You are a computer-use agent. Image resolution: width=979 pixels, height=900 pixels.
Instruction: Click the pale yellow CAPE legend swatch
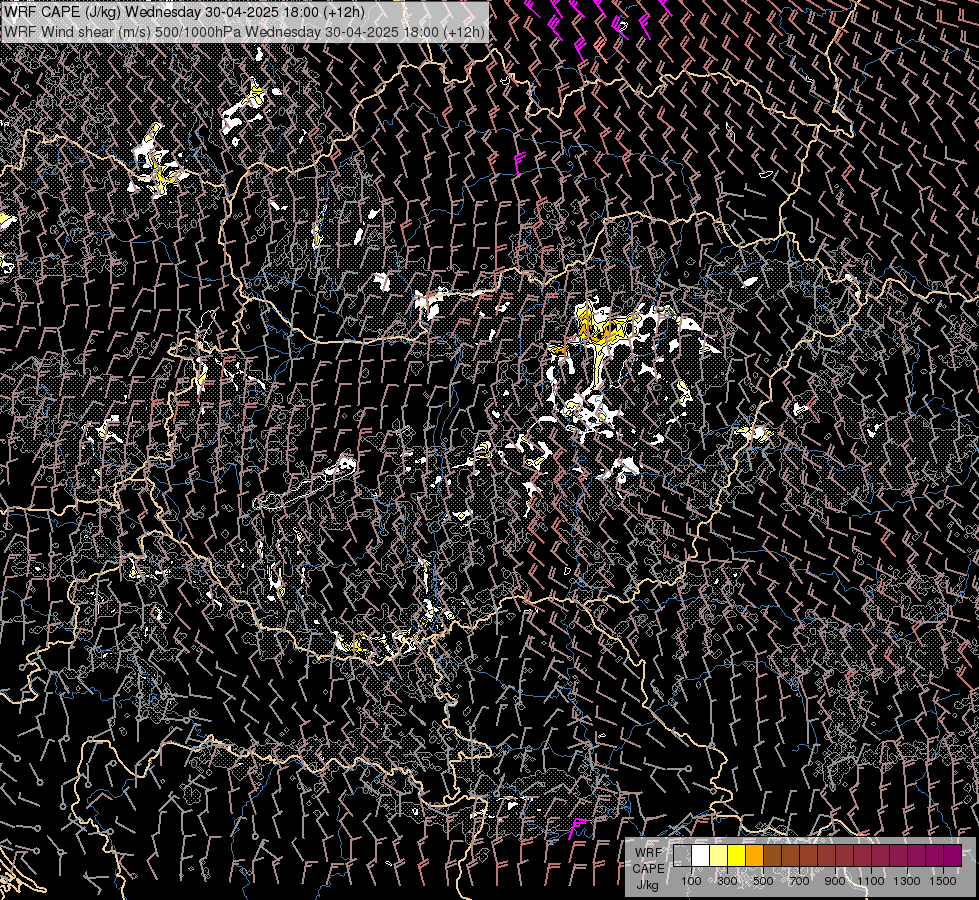(x=719, y=855)
